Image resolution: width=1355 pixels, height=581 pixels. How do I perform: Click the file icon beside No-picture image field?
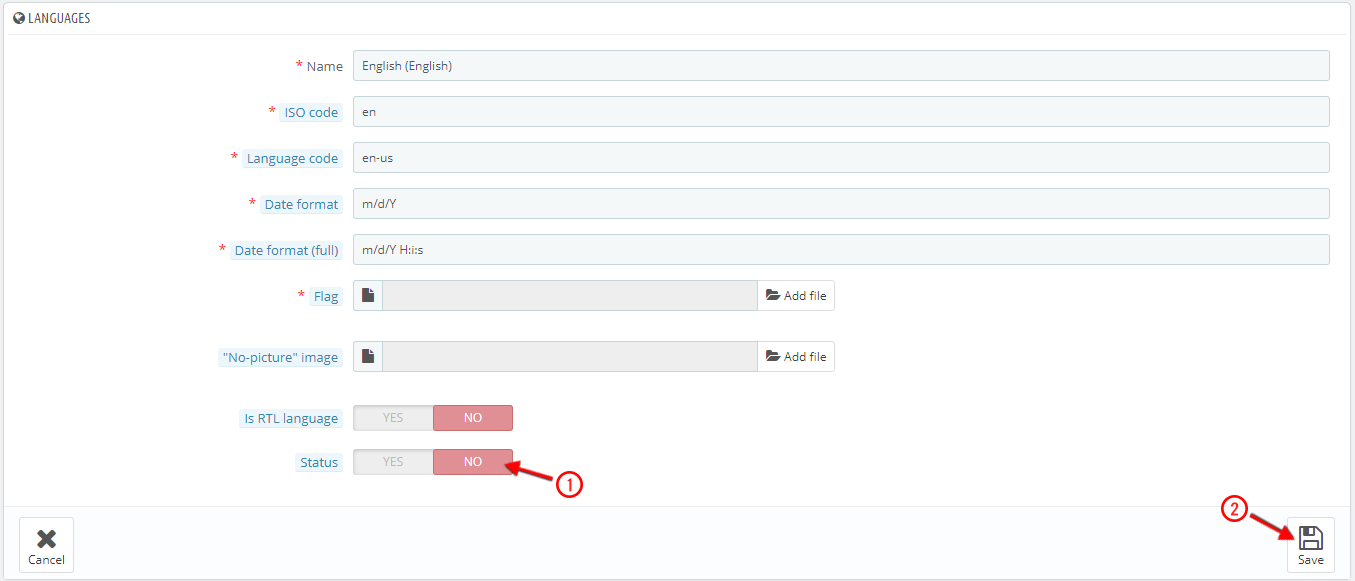[368, 357]
